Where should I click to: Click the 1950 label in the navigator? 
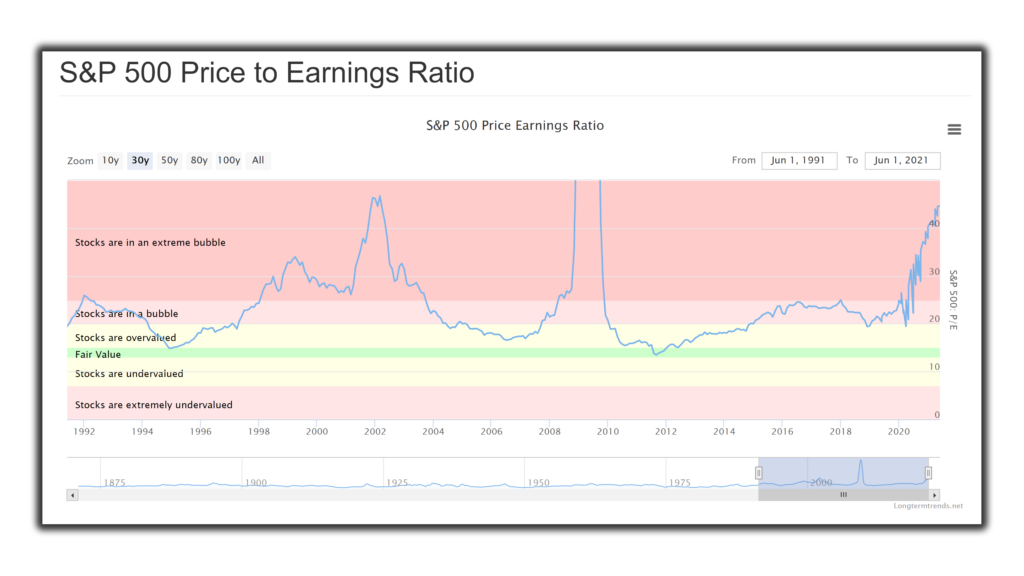538,483
